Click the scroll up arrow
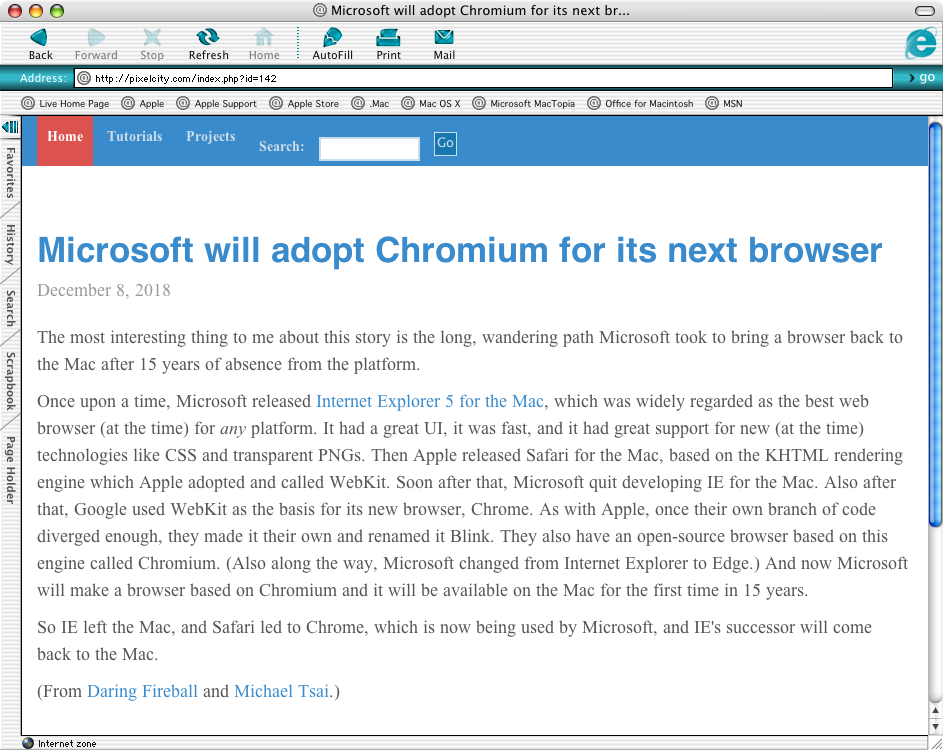The image size is (943, 750). tap(935, 710)
